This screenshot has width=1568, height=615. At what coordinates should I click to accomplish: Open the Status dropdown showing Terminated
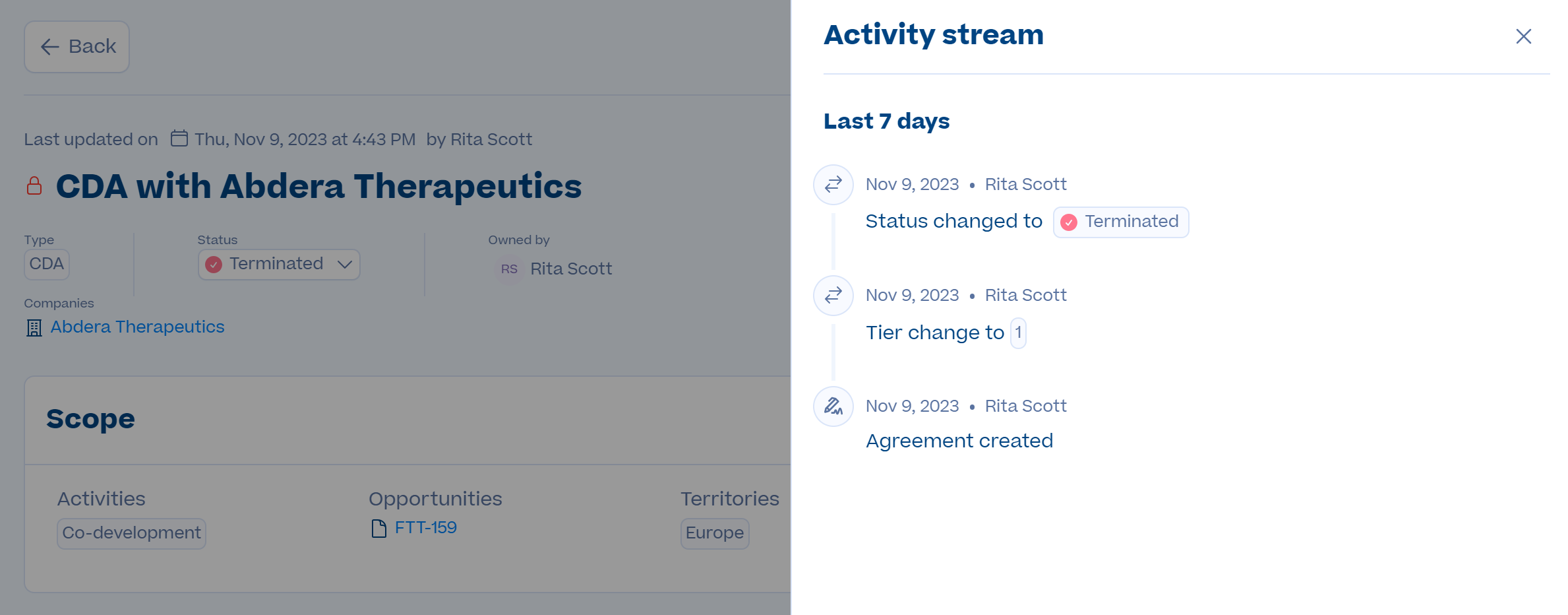click(x=279, y=264)
